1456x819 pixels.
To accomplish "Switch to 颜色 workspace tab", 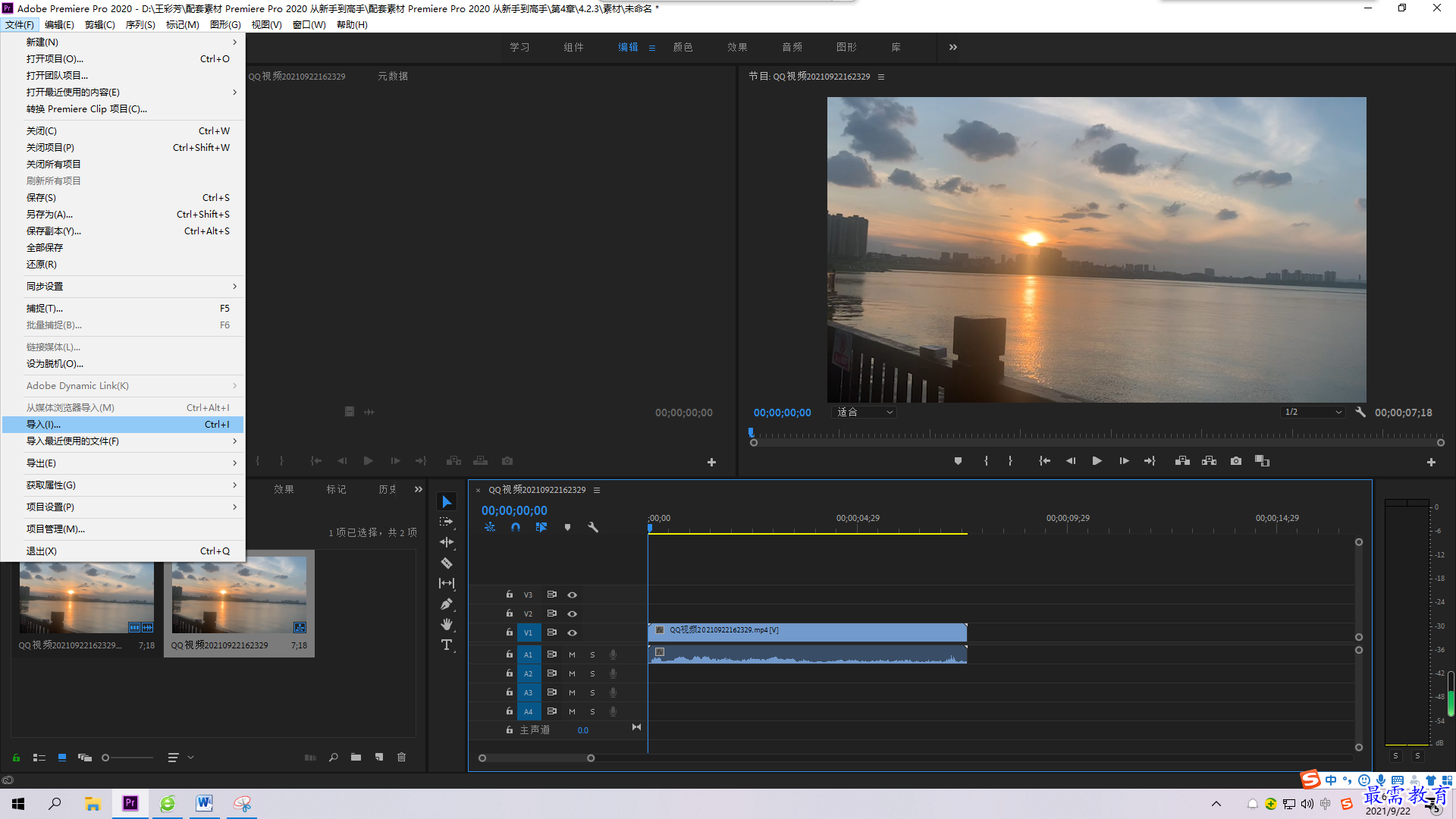I will [x=682, y=47].
